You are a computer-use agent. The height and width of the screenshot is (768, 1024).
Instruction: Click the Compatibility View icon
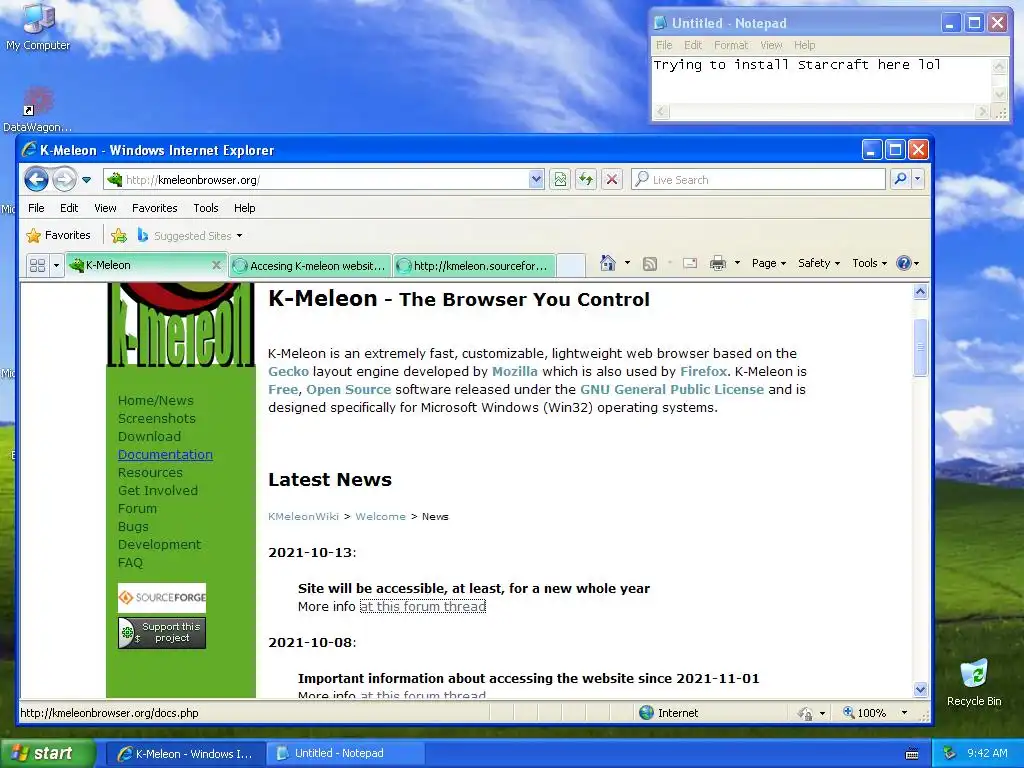click(560, 180)
